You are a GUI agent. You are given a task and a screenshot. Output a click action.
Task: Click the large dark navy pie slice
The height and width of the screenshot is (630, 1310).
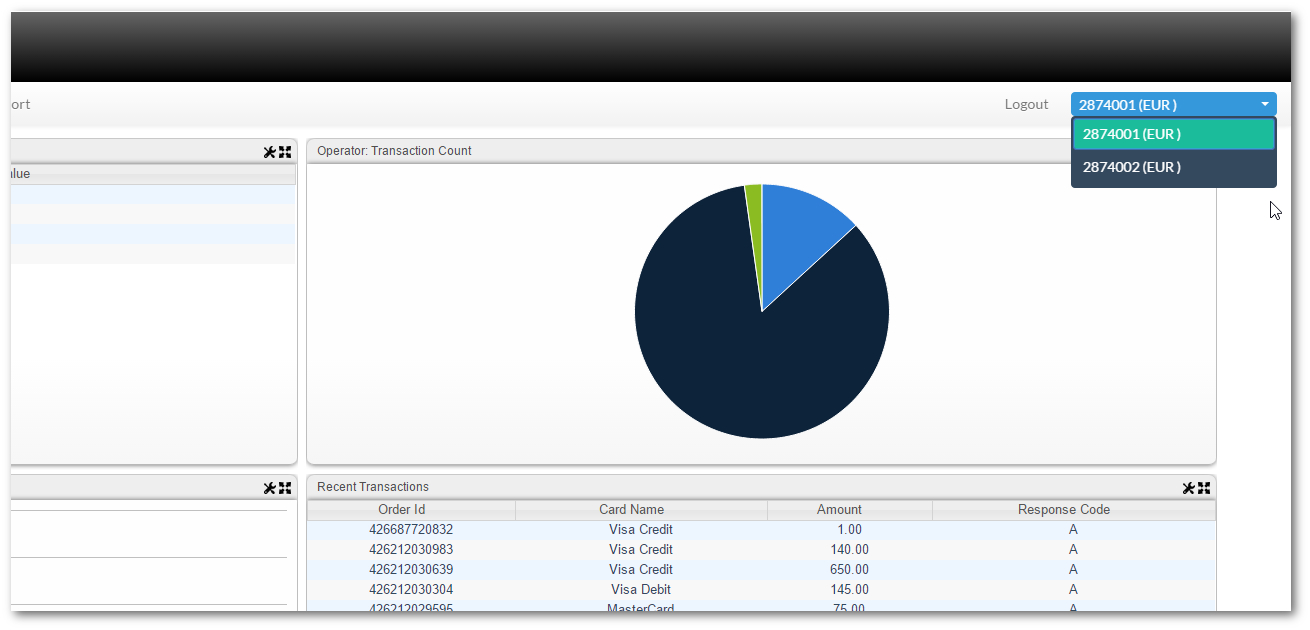[740, 360]
